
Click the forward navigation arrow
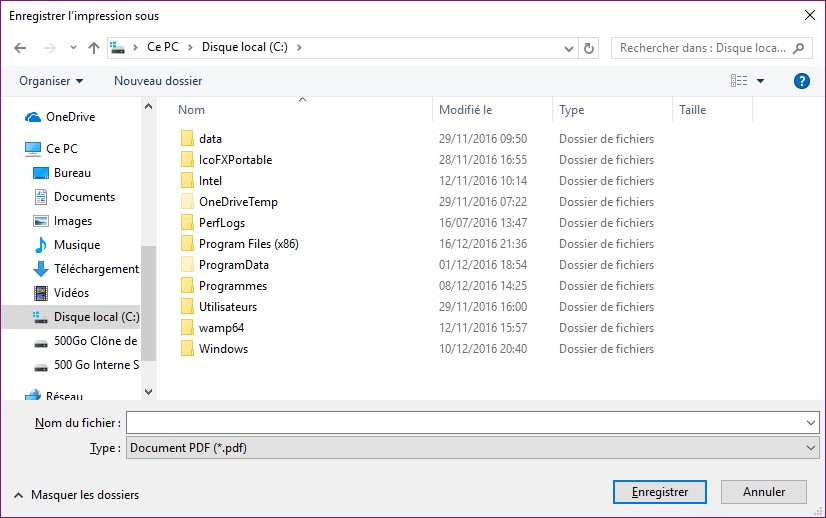coord(50,48)
